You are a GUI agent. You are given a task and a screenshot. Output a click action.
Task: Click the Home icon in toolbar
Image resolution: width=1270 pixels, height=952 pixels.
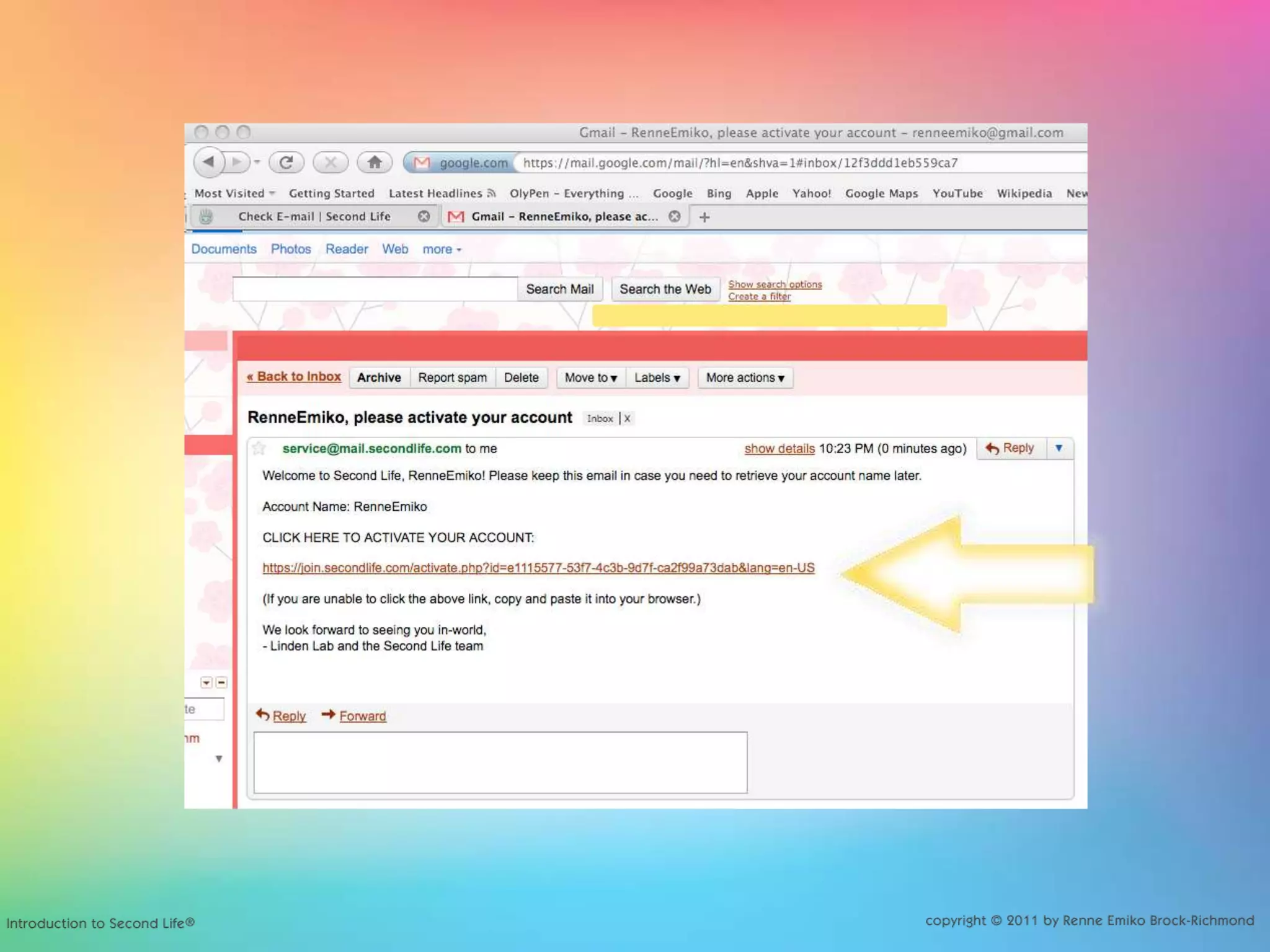[x=375, y=162]
